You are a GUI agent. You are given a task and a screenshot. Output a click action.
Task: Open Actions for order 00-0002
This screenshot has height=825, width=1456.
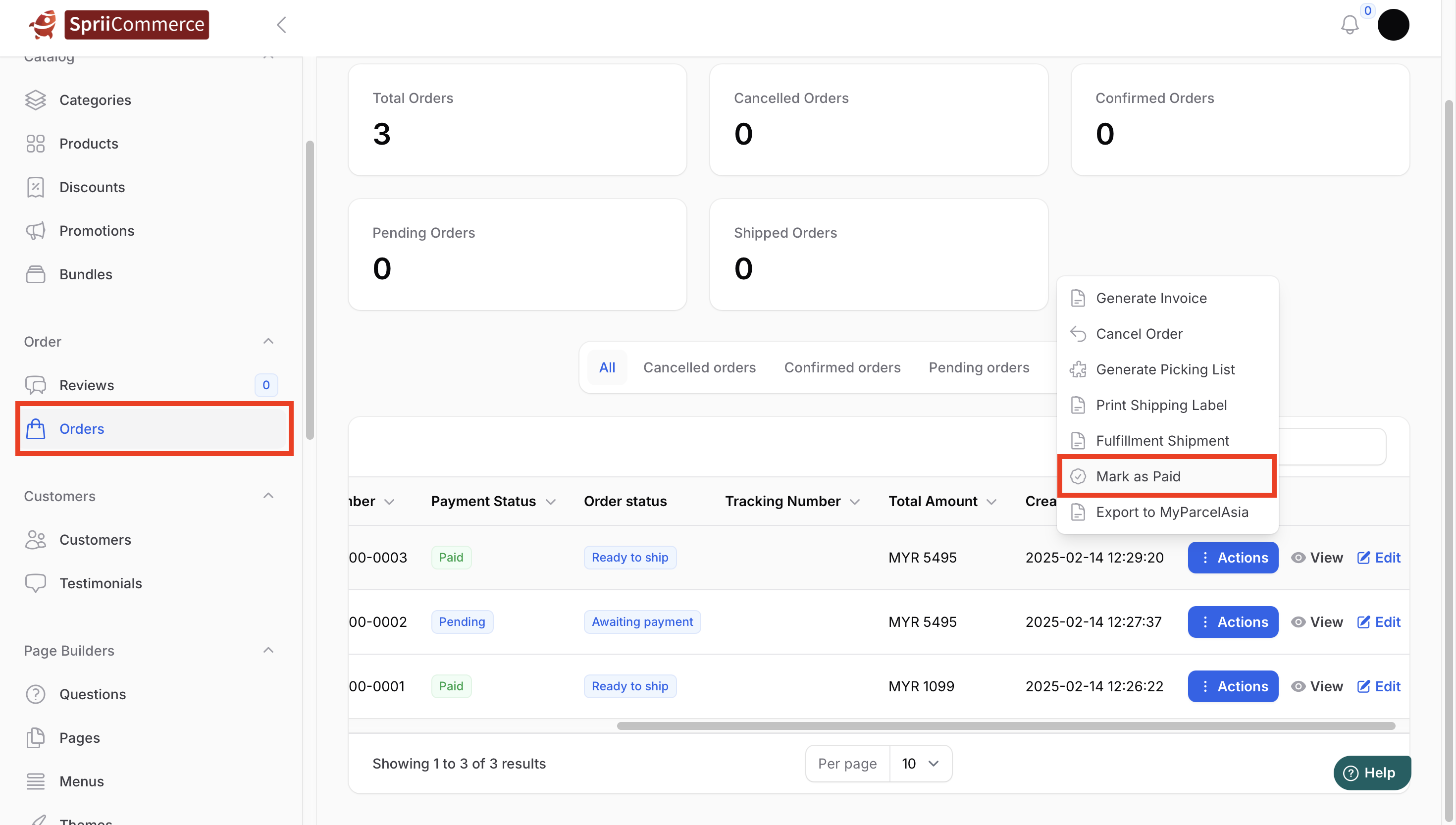1233,622
